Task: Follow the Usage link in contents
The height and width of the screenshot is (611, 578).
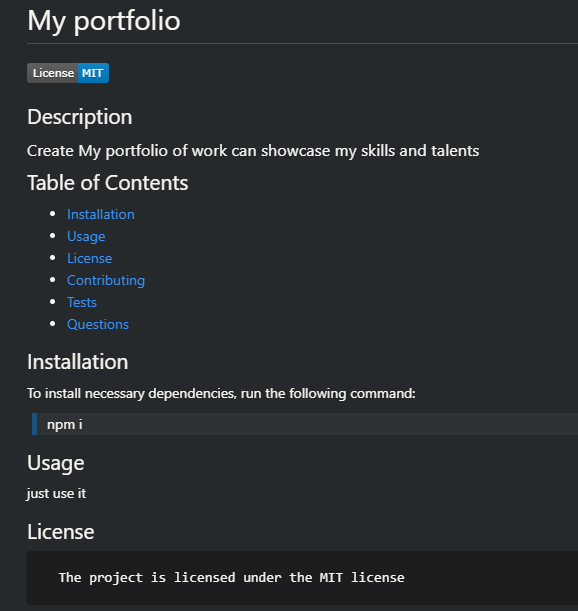Action: pyautogui.click(x=86, y=237)
